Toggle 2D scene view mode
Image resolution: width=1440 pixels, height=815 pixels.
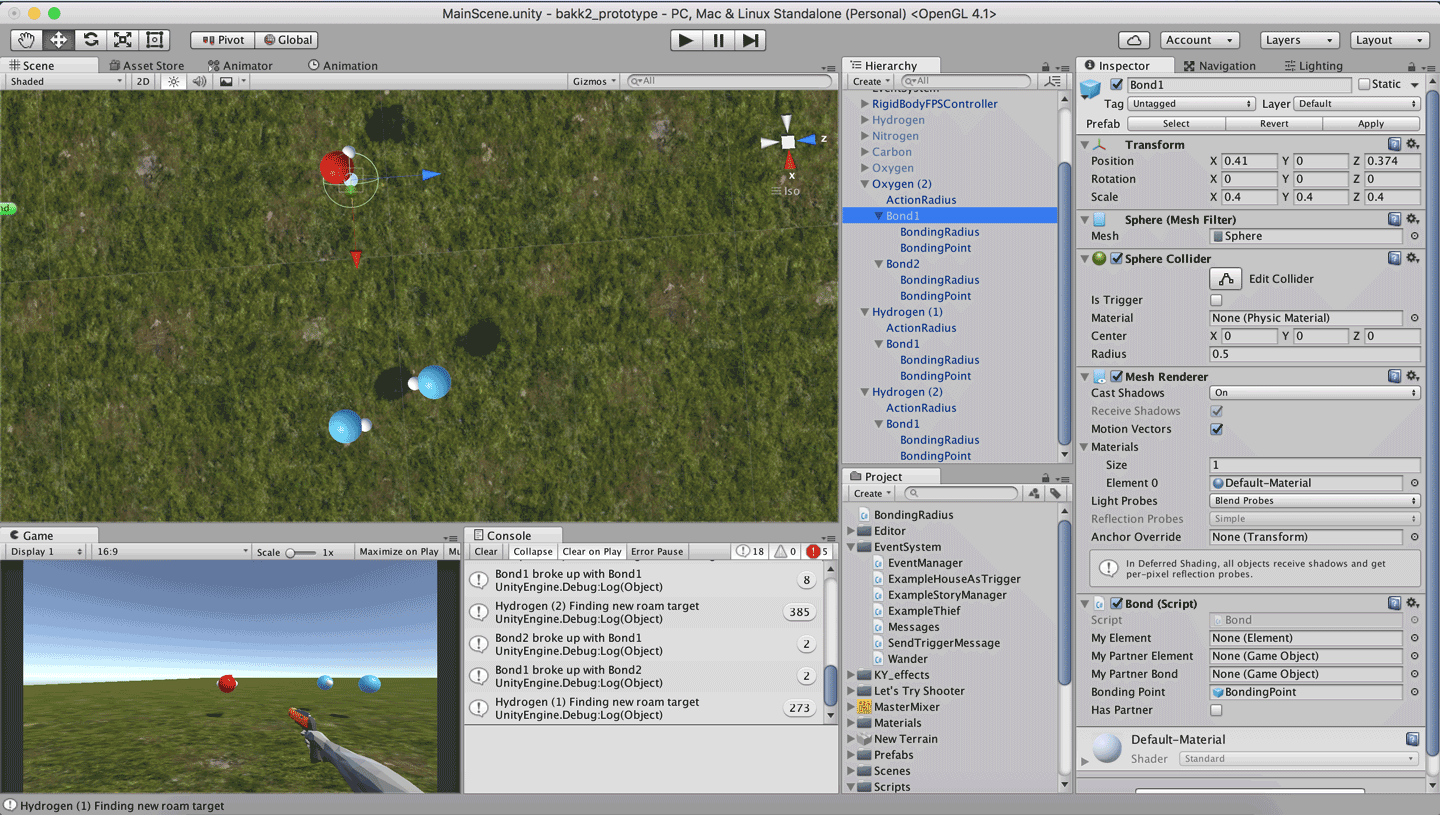(x=144, y=81)
